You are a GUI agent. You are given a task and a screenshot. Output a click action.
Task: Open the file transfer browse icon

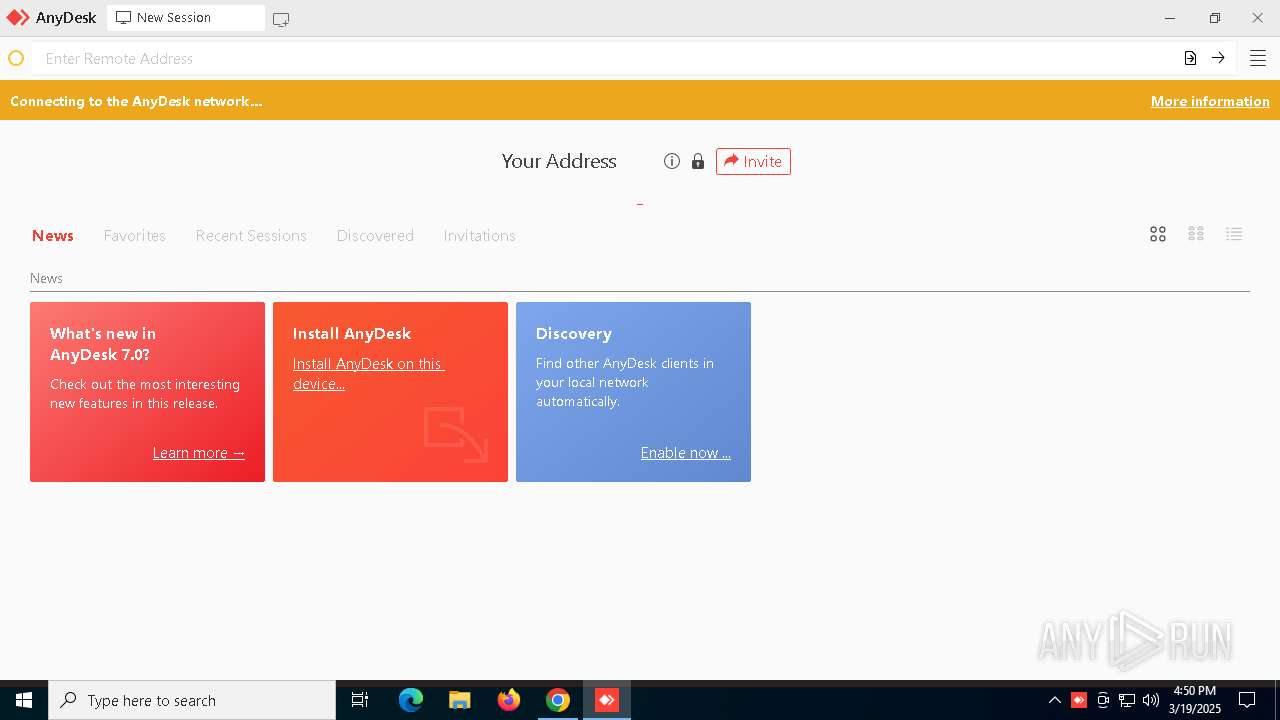[x=1190, y=58]
